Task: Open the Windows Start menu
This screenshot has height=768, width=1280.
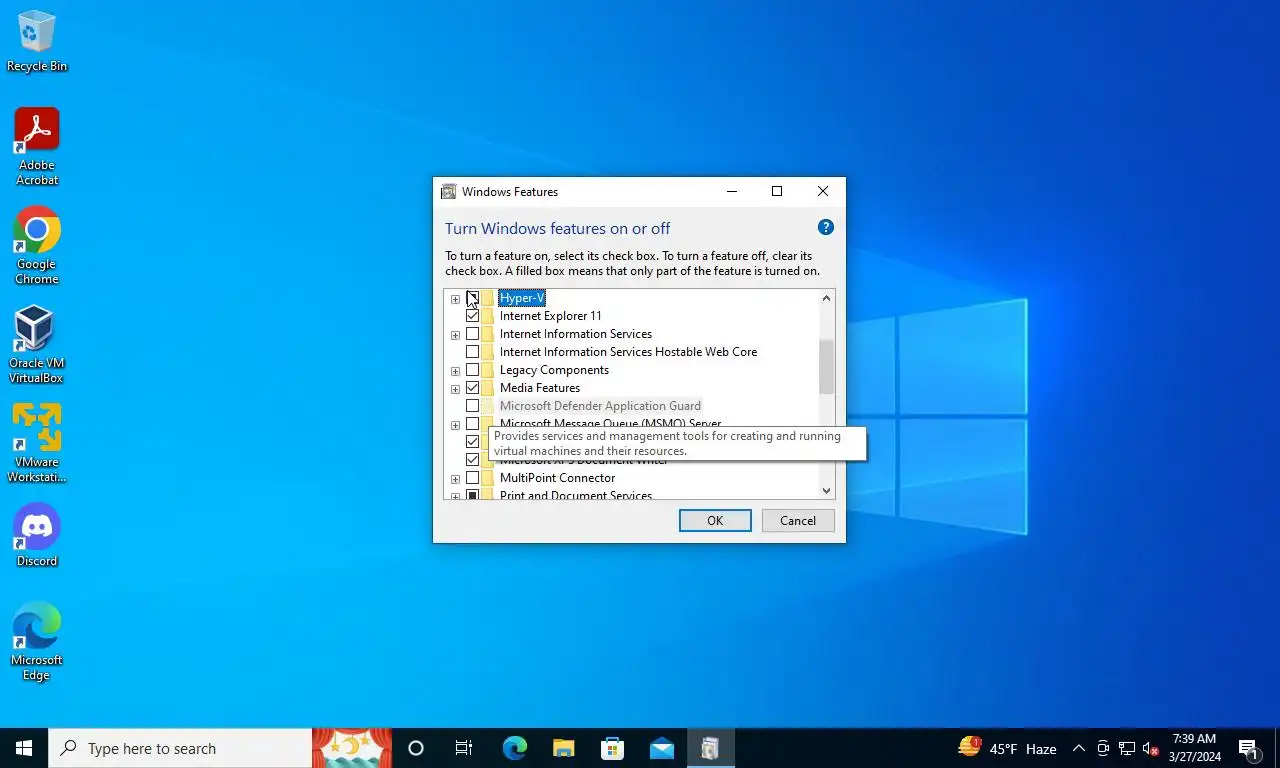Action: (24, 748)
